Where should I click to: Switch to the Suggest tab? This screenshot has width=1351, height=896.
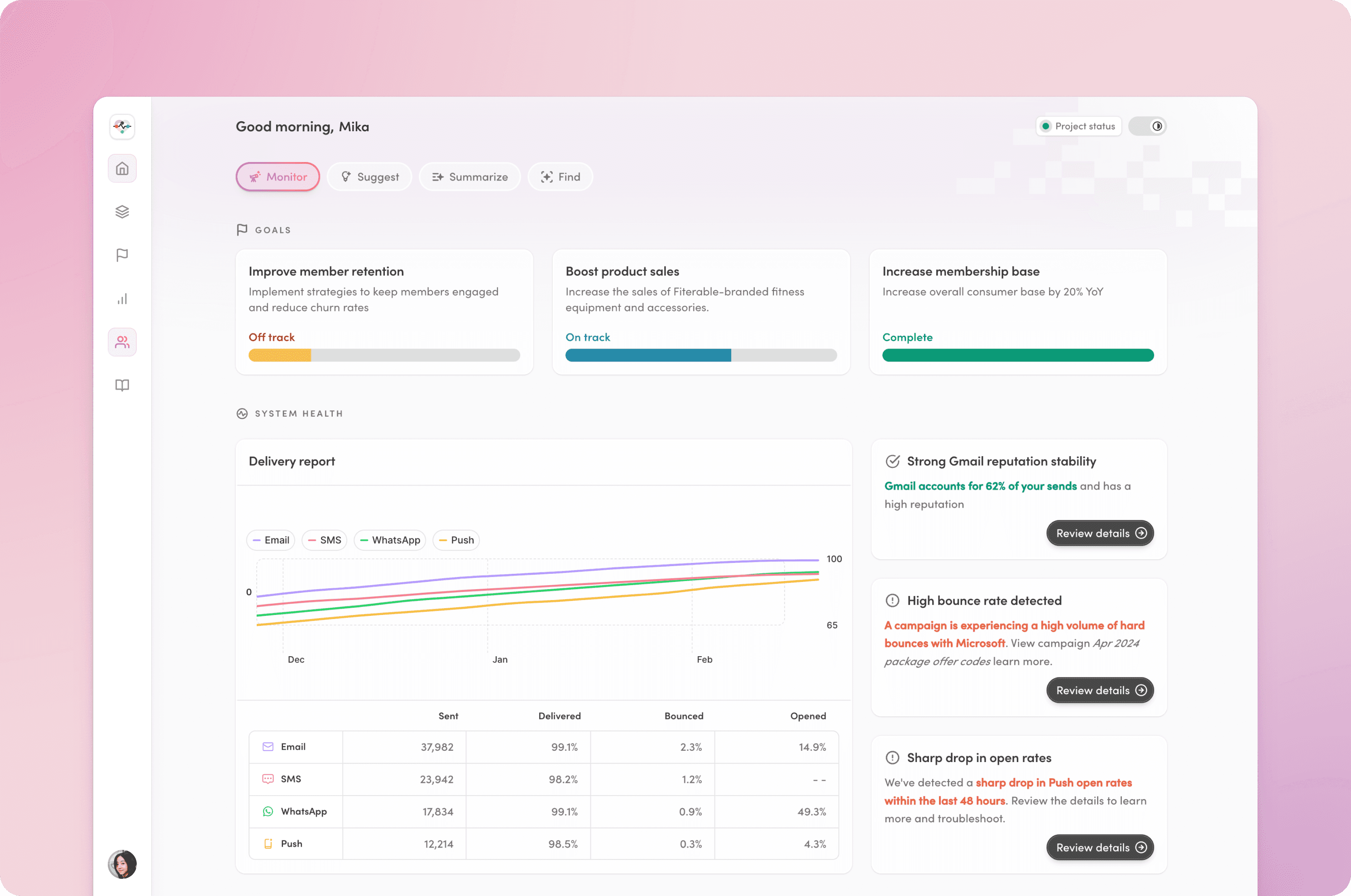pyautogui.click(x=369, y=177)
